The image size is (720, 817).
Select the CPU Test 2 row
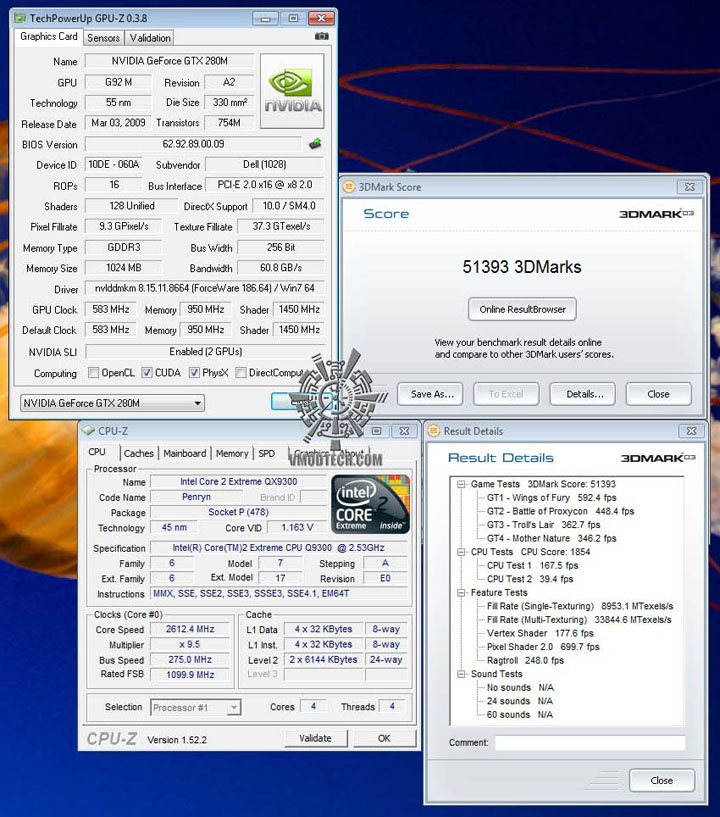point(530,579)
